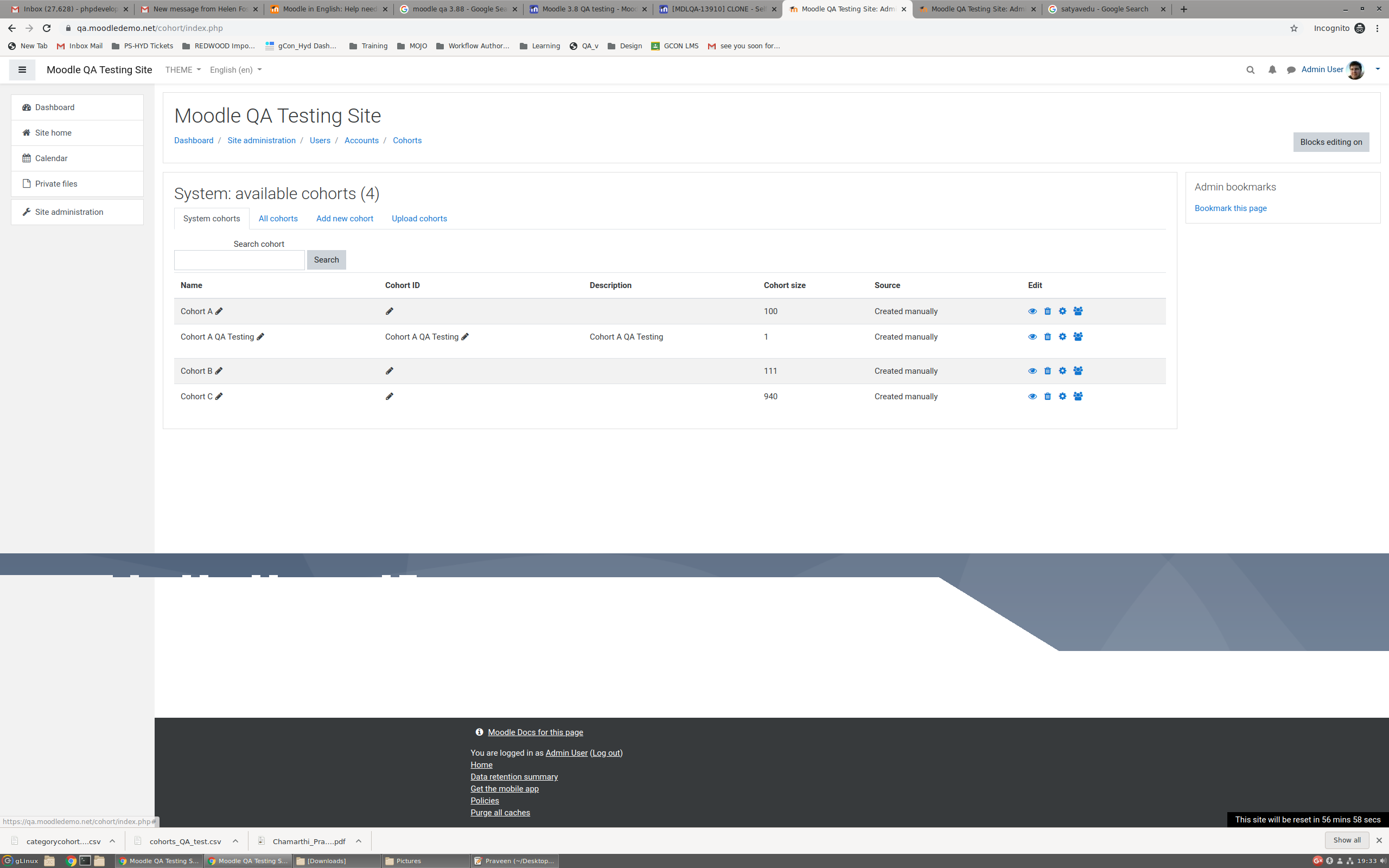The width and height of the screenshot is (1389, 868).
Task: Open the Upload cohorts tab
Action: pos(419,219)
